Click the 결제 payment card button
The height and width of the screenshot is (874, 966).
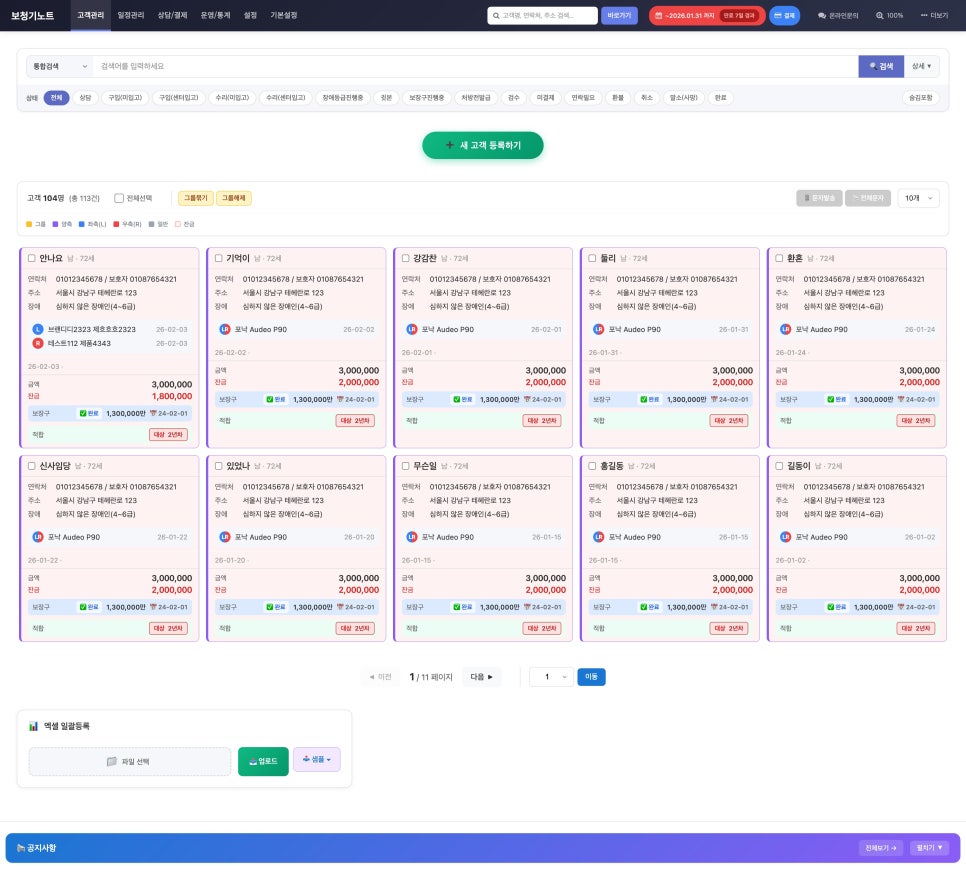(x=784, y=16)
